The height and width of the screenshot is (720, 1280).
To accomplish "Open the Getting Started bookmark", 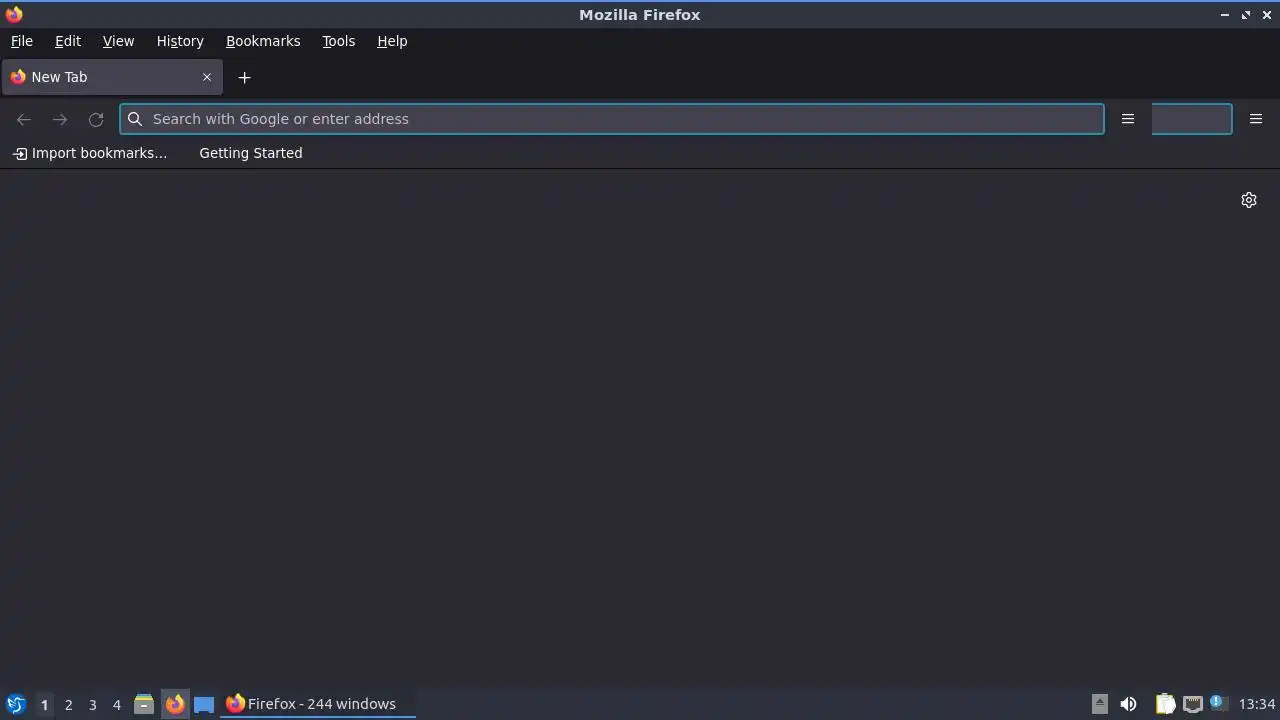I will [x=251, y=153].
